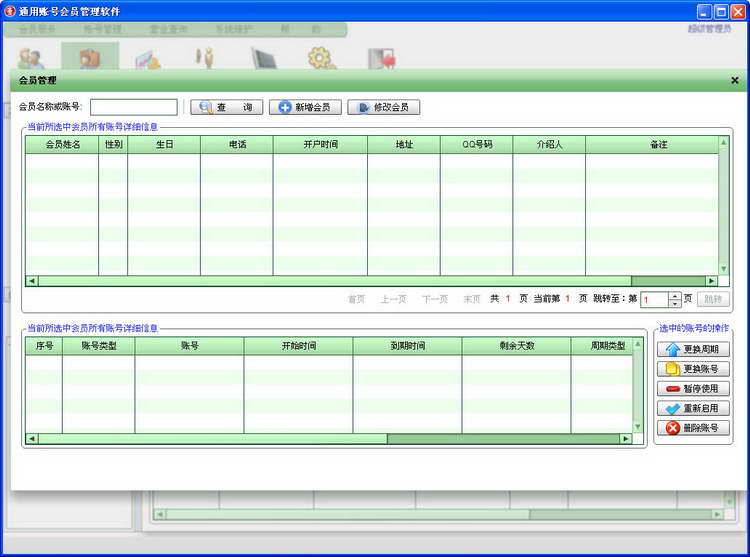Go to 首页 first page link
Viewport: 750px width, 557px height.
[356, 299]
